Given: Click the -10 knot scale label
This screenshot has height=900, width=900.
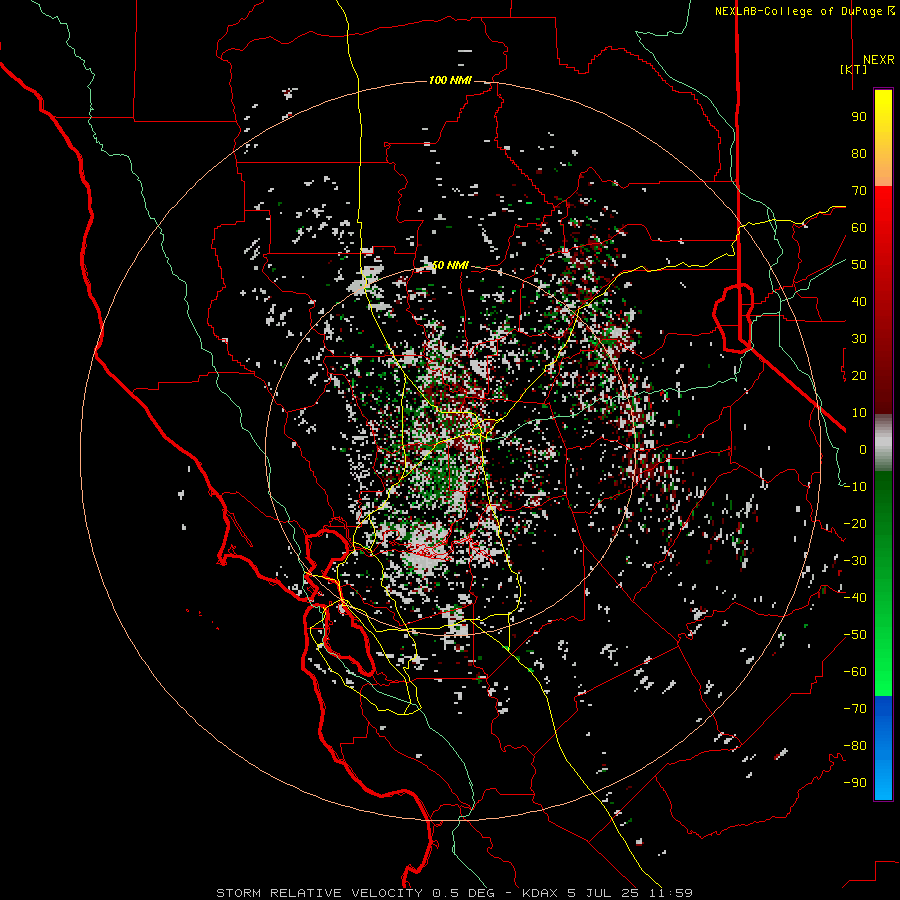Looking at the screenshot, I should tap(855, 487).
